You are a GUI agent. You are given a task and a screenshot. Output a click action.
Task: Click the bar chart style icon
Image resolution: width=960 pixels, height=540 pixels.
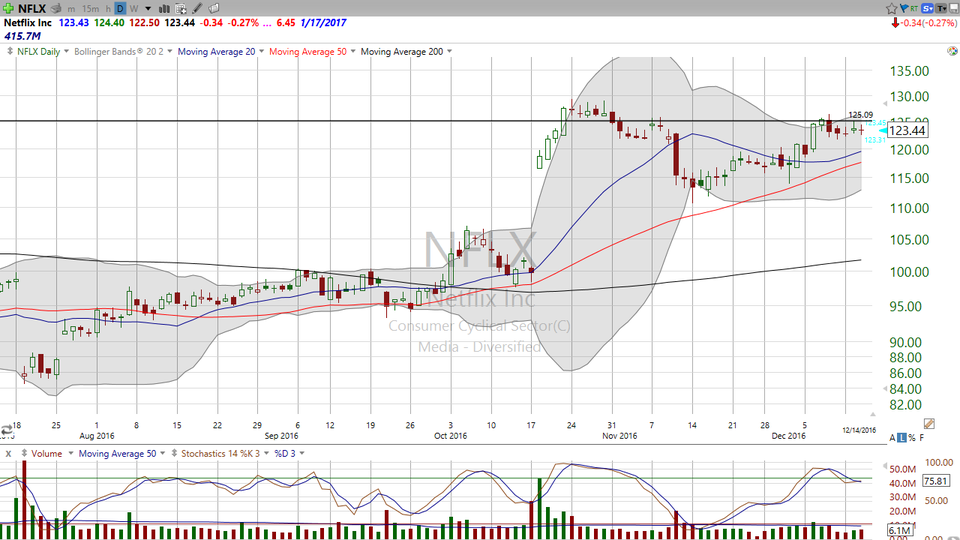tap(165, 9)
